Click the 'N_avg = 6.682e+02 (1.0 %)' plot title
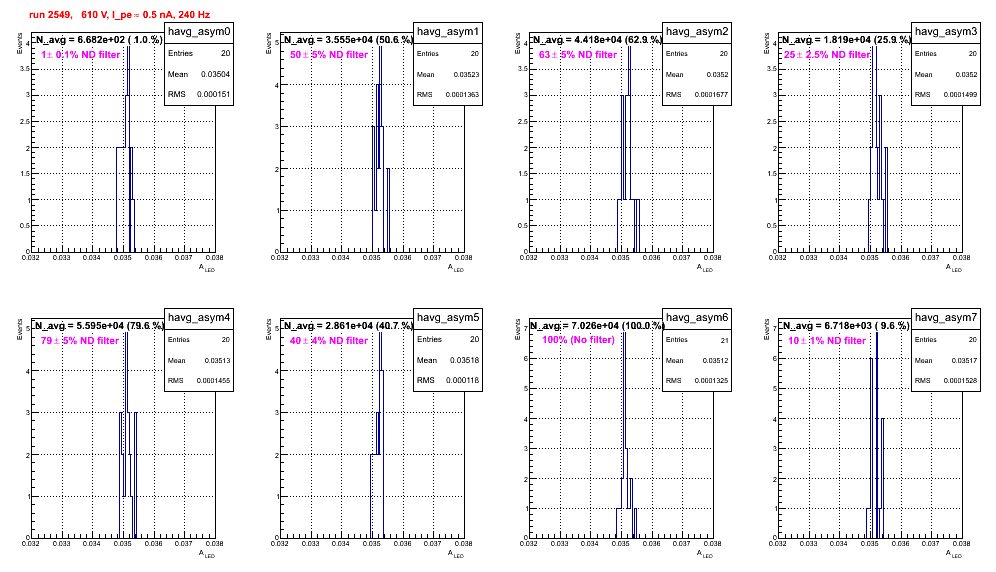 (x=98, y=39)
